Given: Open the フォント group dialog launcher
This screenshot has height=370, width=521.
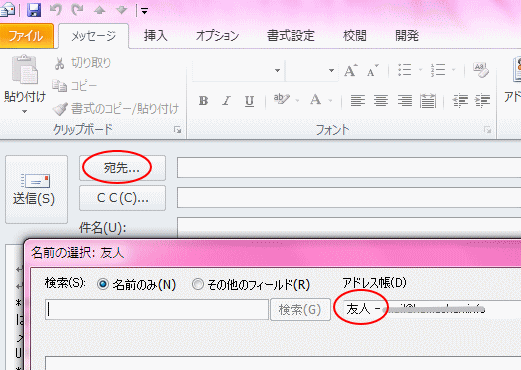Looking at the screenshot, I should [488, 130].
